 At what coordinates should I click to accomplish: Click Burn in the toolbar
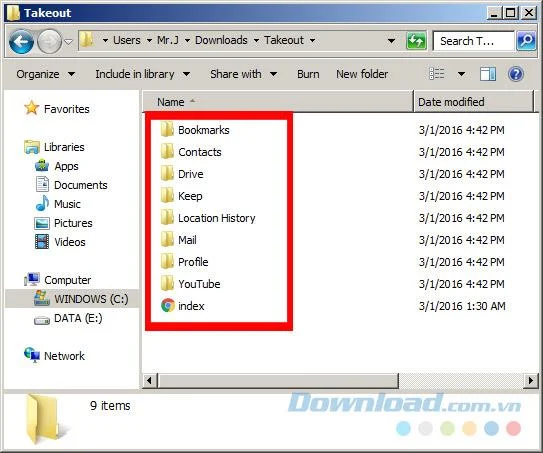pos(308,74)
